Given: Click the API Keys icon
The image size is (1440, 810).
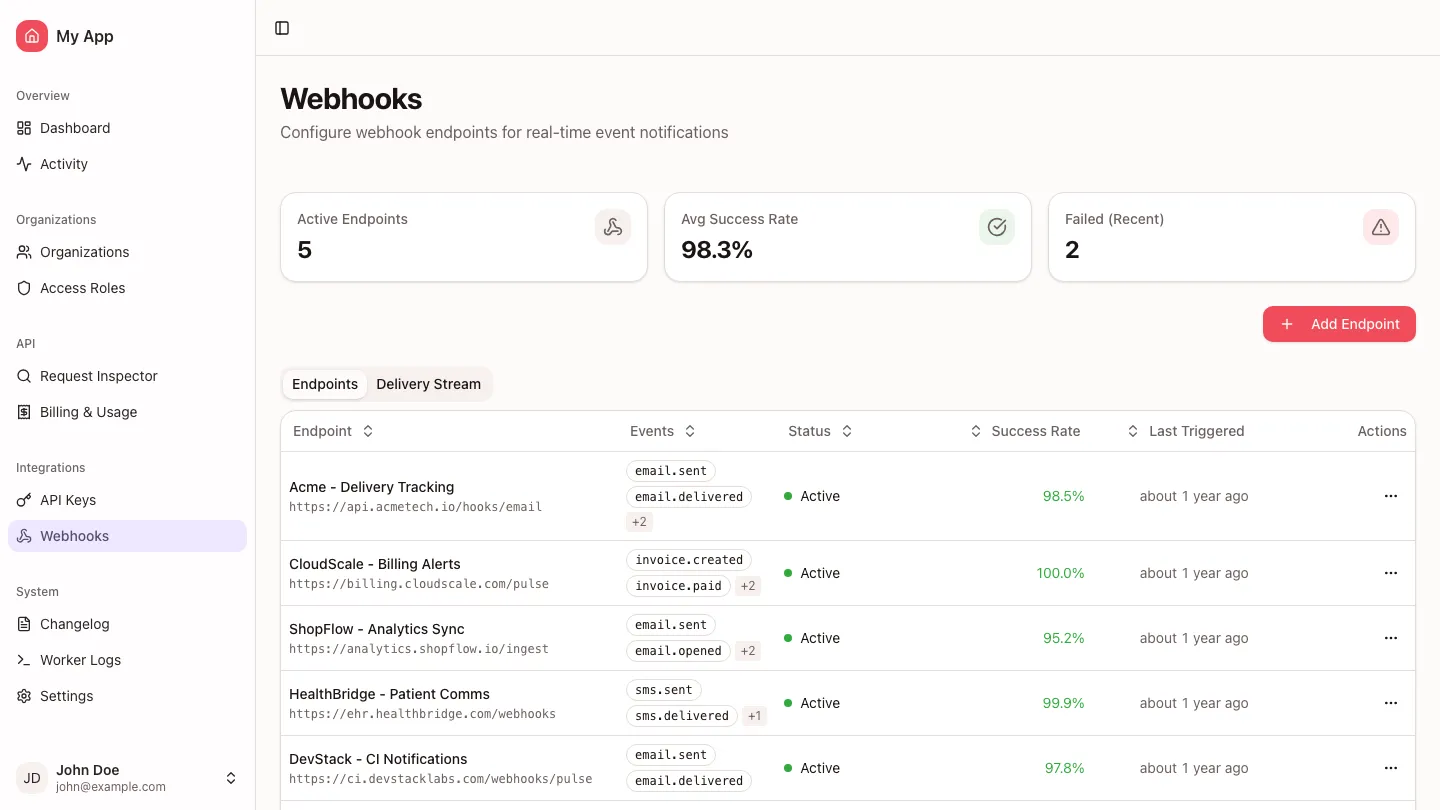Looking at the screenshot, I should (24, 500).
